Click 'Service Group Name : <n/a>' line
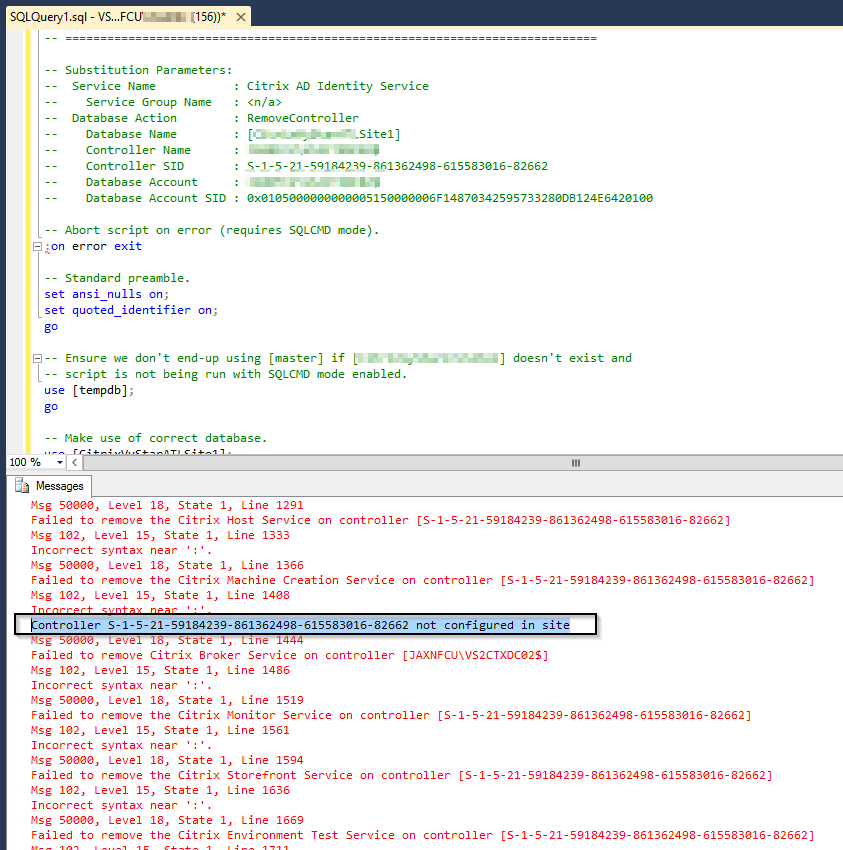The image size is (843, 850). (x=163, y=102)
